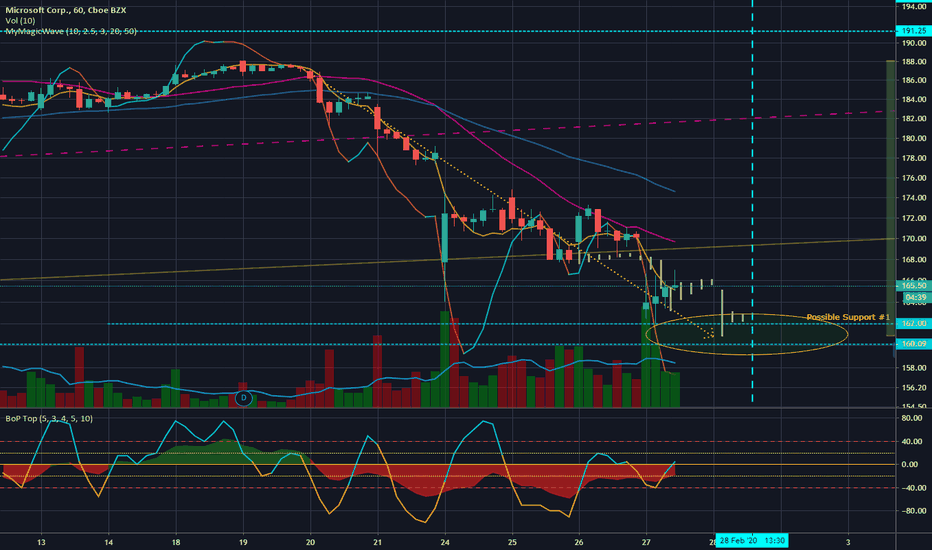932x550 pixels.
Task: Click date 20 on time axis
Action: click(x=310, y=542)
